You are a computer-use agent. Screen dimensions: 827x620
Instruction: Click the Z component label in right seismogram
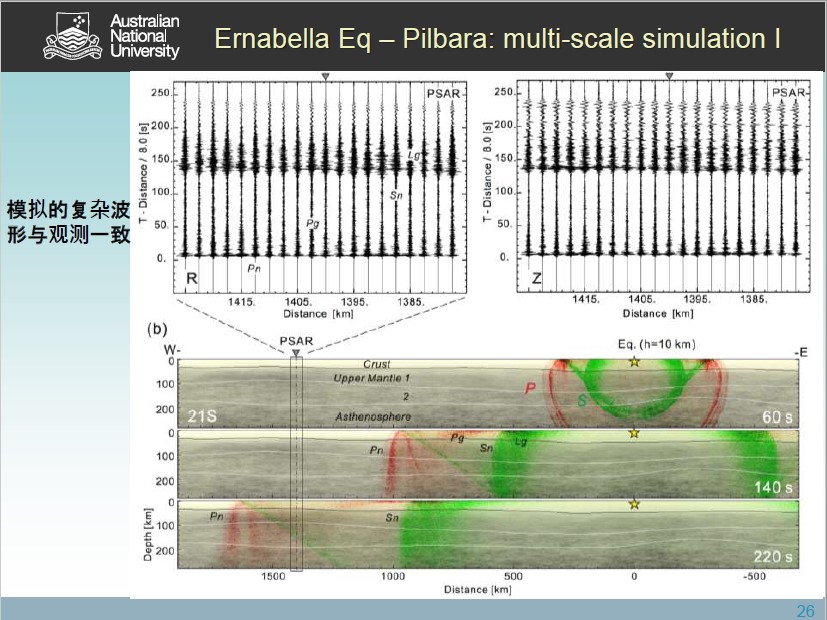pos(537,279)
